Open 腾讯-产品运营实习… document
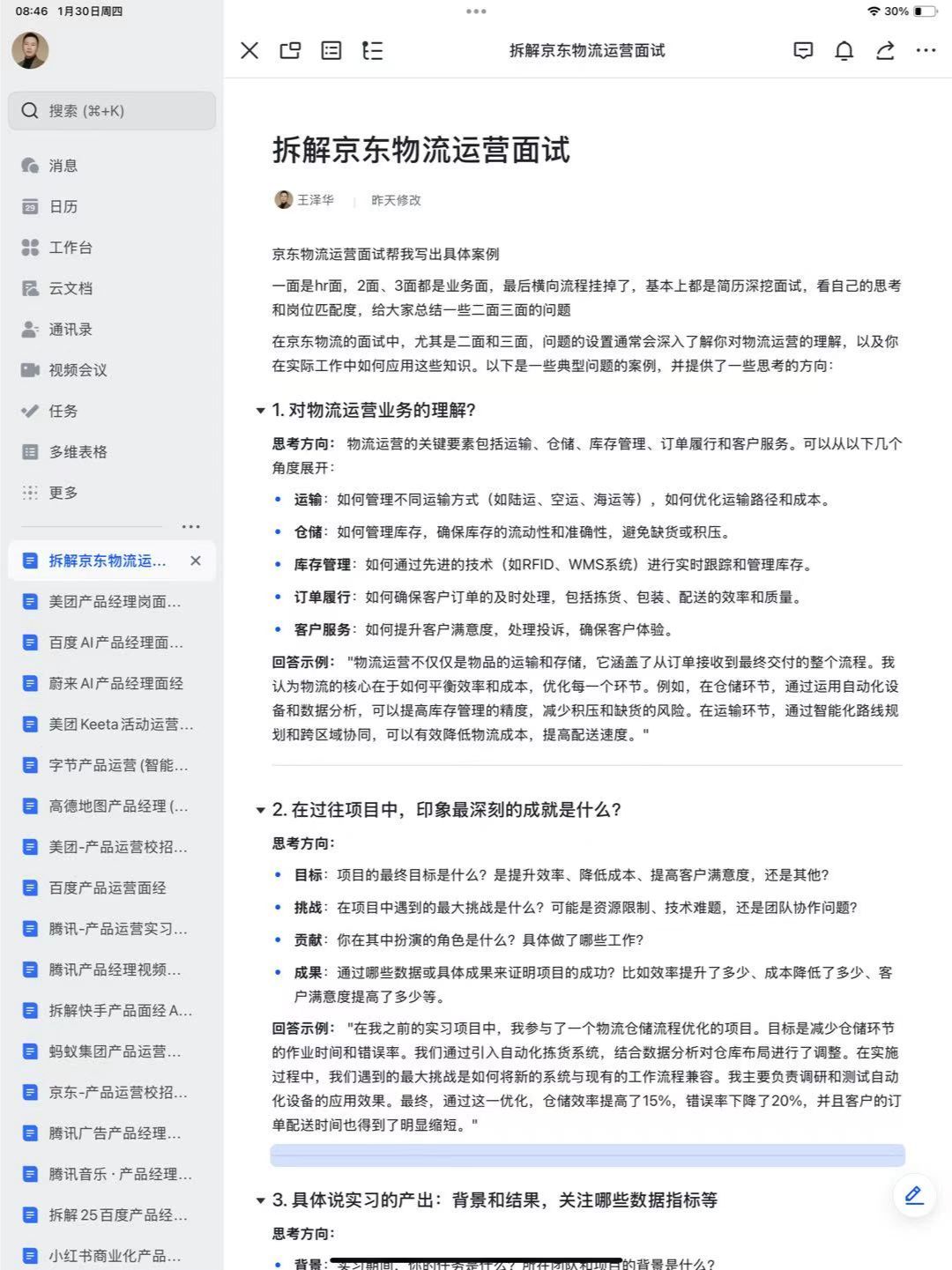The width and height of the screenshot is (952, 1270). pyautogui.click(x=112, y=929)
